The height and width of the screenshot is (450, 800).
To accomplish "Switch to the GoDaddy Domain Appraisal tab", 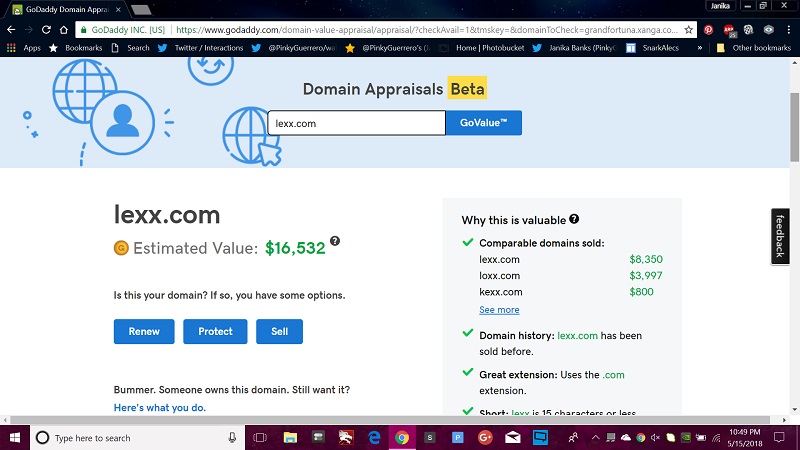I will [66, 9].
